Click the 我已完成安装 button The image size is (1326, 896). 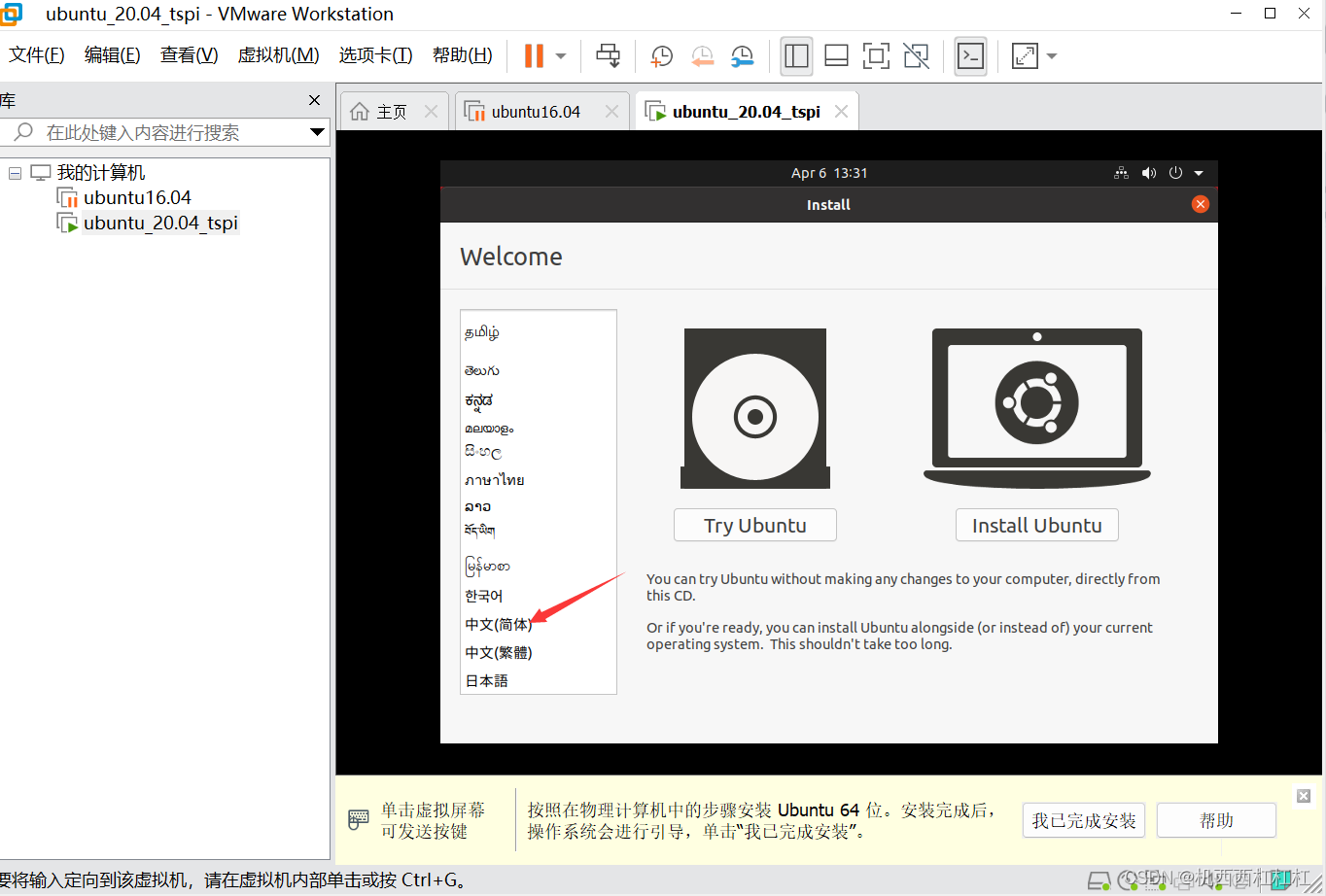coord(1084,821)
